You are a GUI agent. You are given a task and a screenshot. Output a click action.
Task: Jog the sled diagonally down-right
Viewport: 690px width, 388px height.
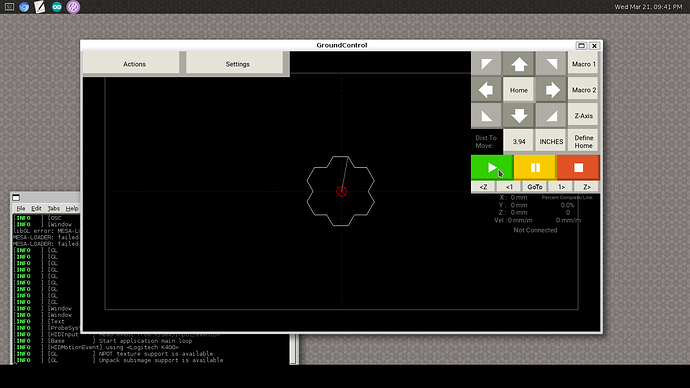coord(551,116)
